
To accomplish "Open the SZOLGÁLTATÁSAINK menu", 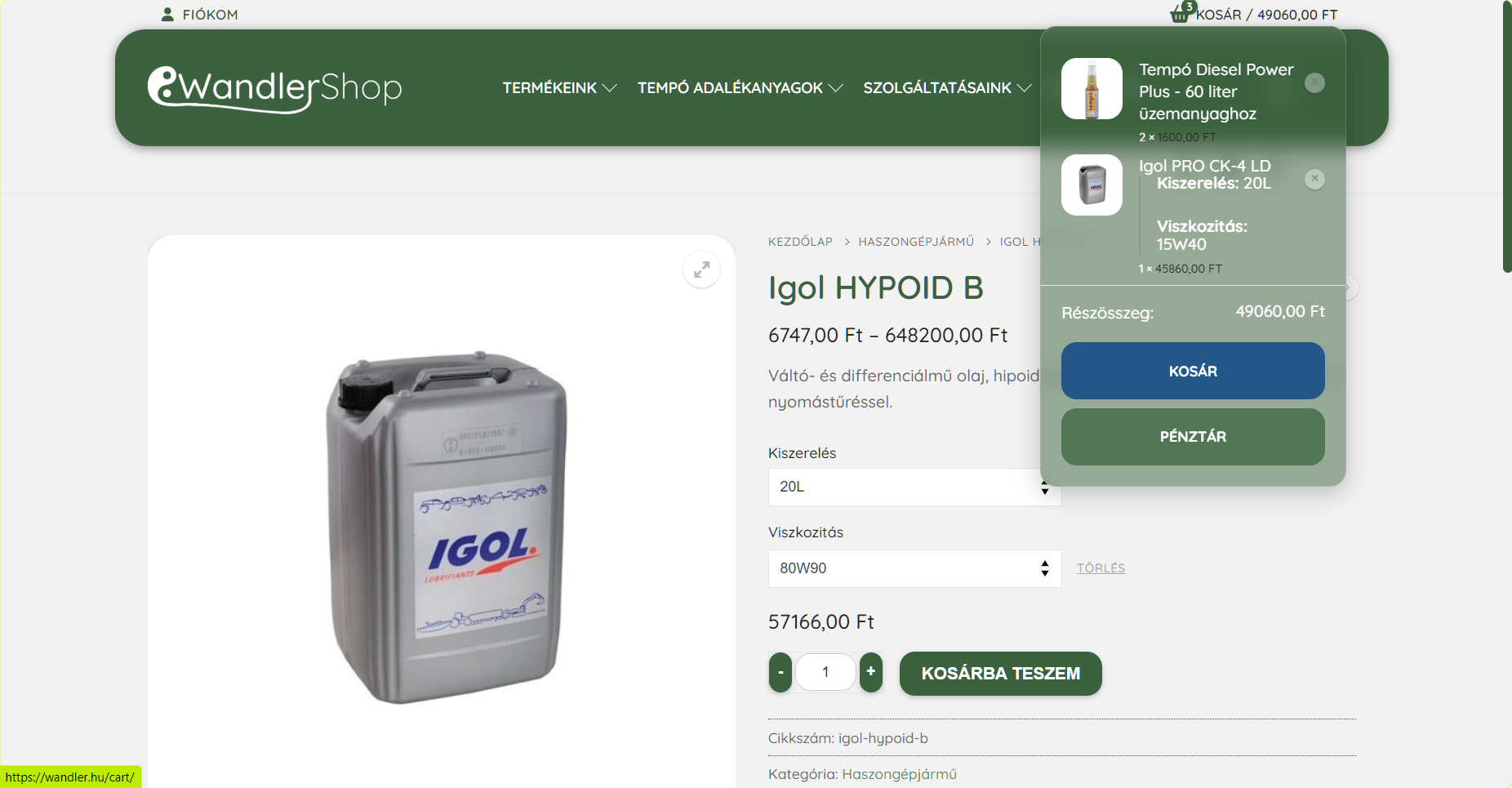I will click(x=937, y=87).
